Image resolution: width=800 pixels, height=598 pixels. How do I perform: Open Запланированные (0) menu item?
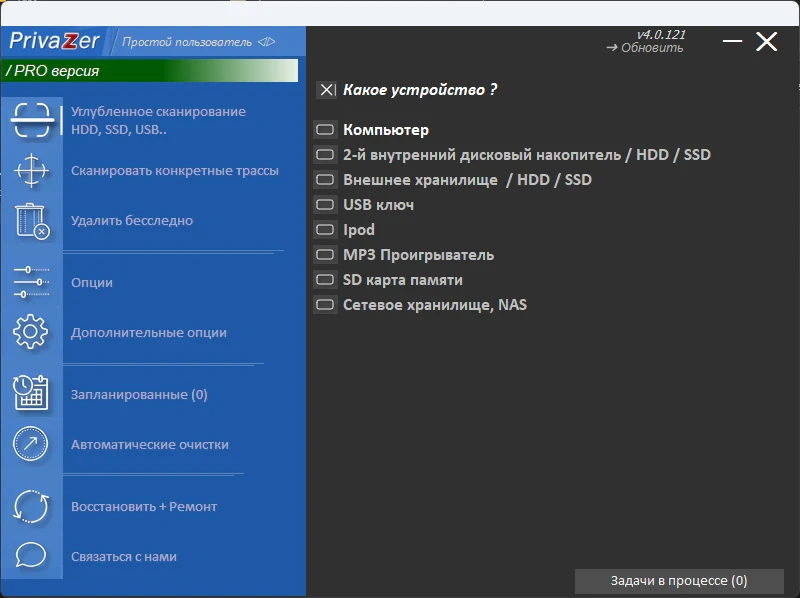click(x=139, y=394)
